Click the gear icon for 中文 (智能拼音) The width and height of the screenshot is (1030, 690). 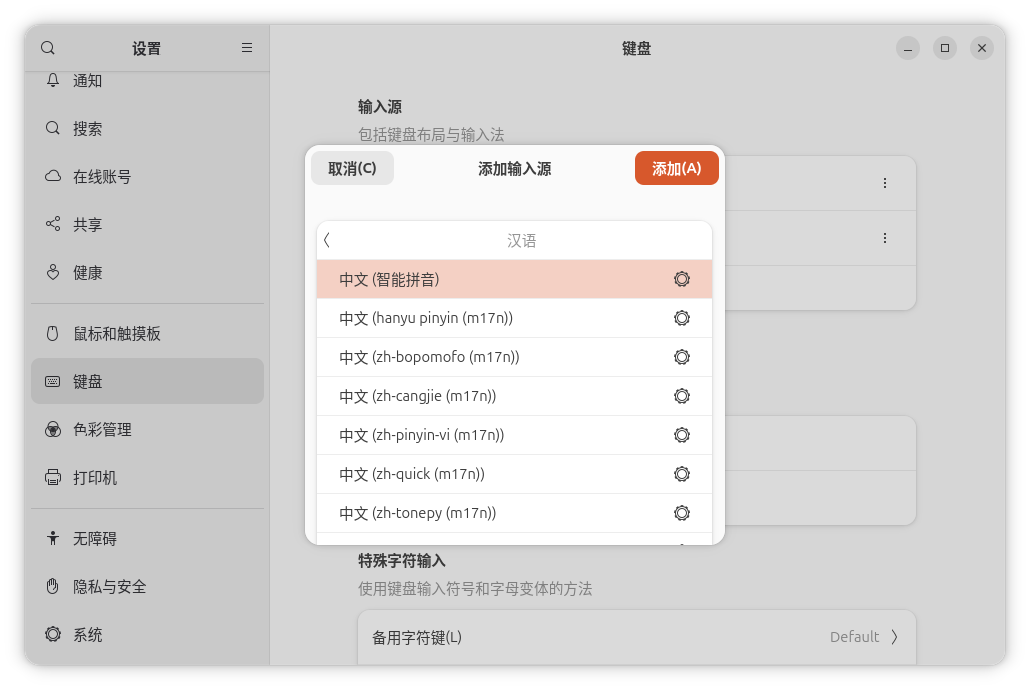[x=682, y=279]
